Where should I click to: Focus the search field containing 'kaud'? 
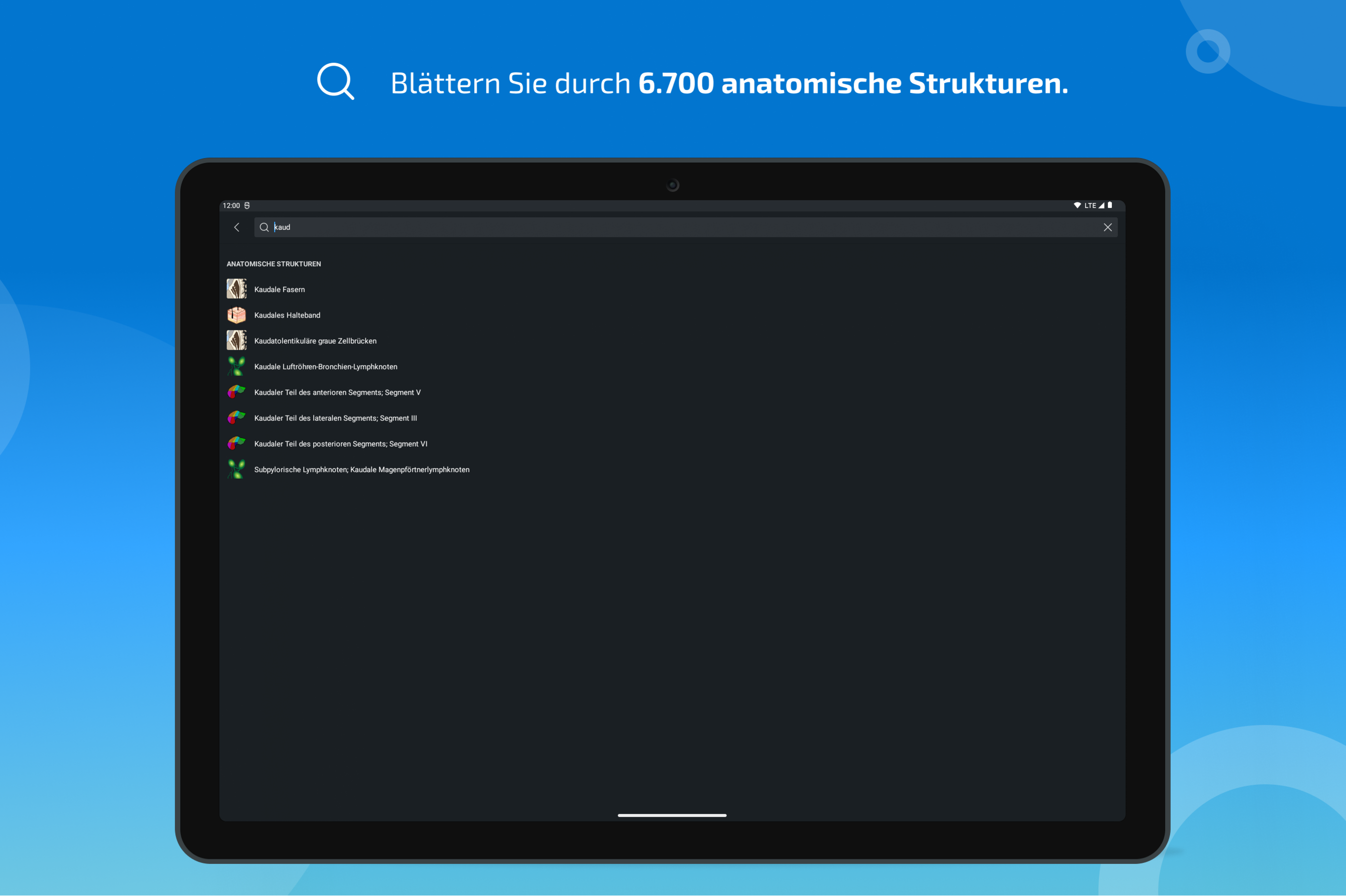click(x=686, y=227)
